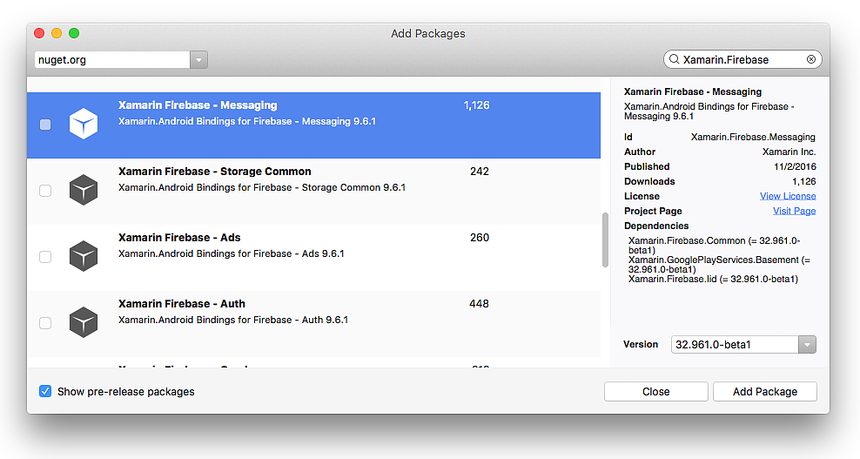Open the View License link

click(x=787, y=197)
